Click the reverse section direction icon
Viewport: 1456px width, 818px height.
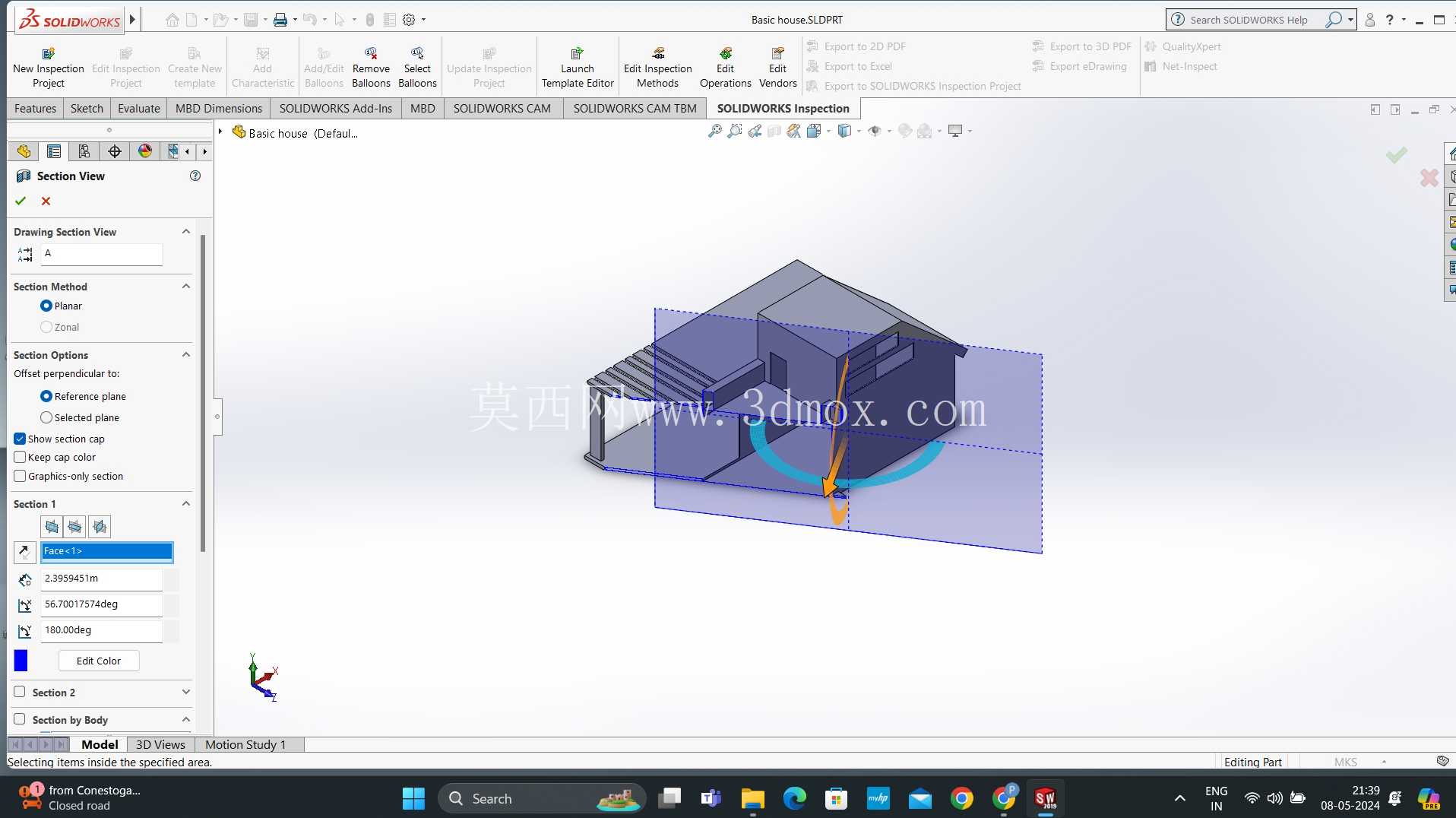pos(24,552)
